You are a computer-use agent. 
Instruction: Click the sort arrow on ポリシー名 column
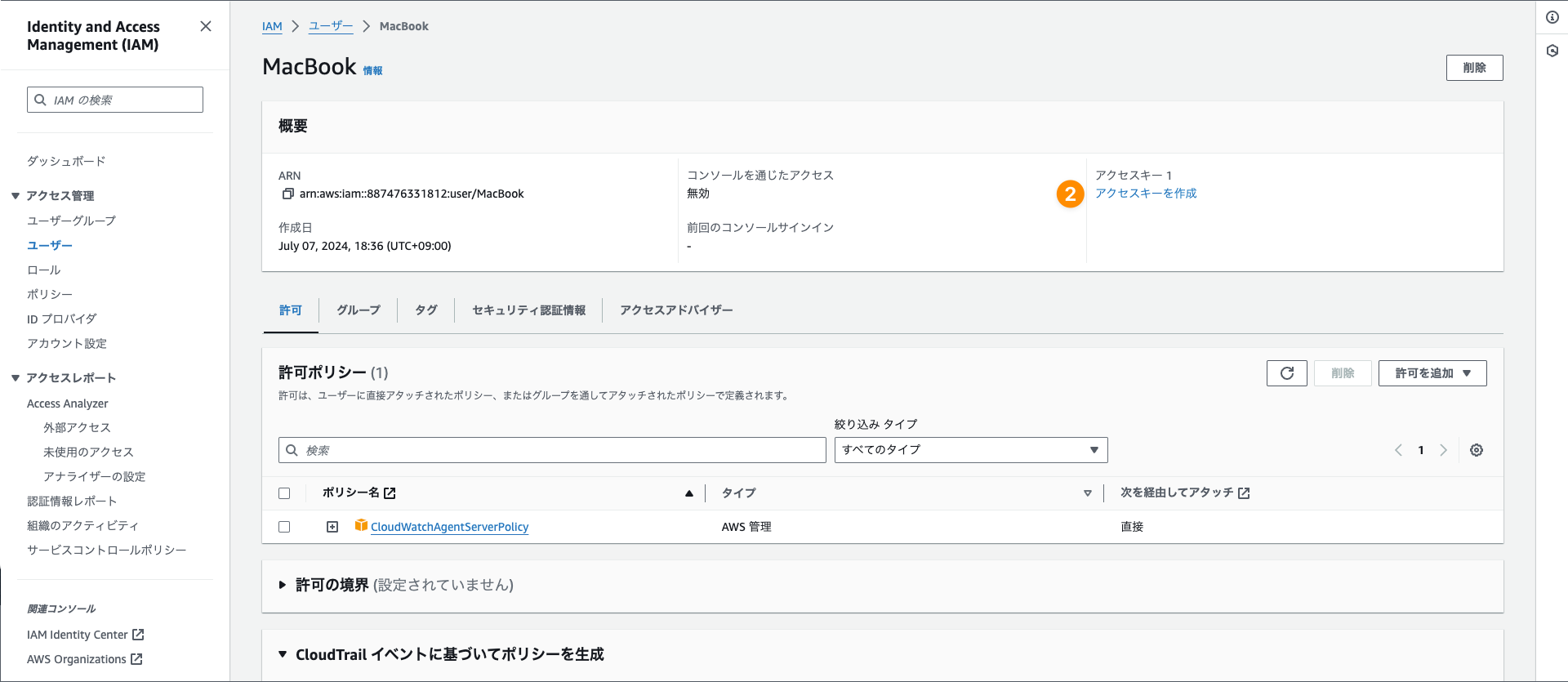(689, 493)
